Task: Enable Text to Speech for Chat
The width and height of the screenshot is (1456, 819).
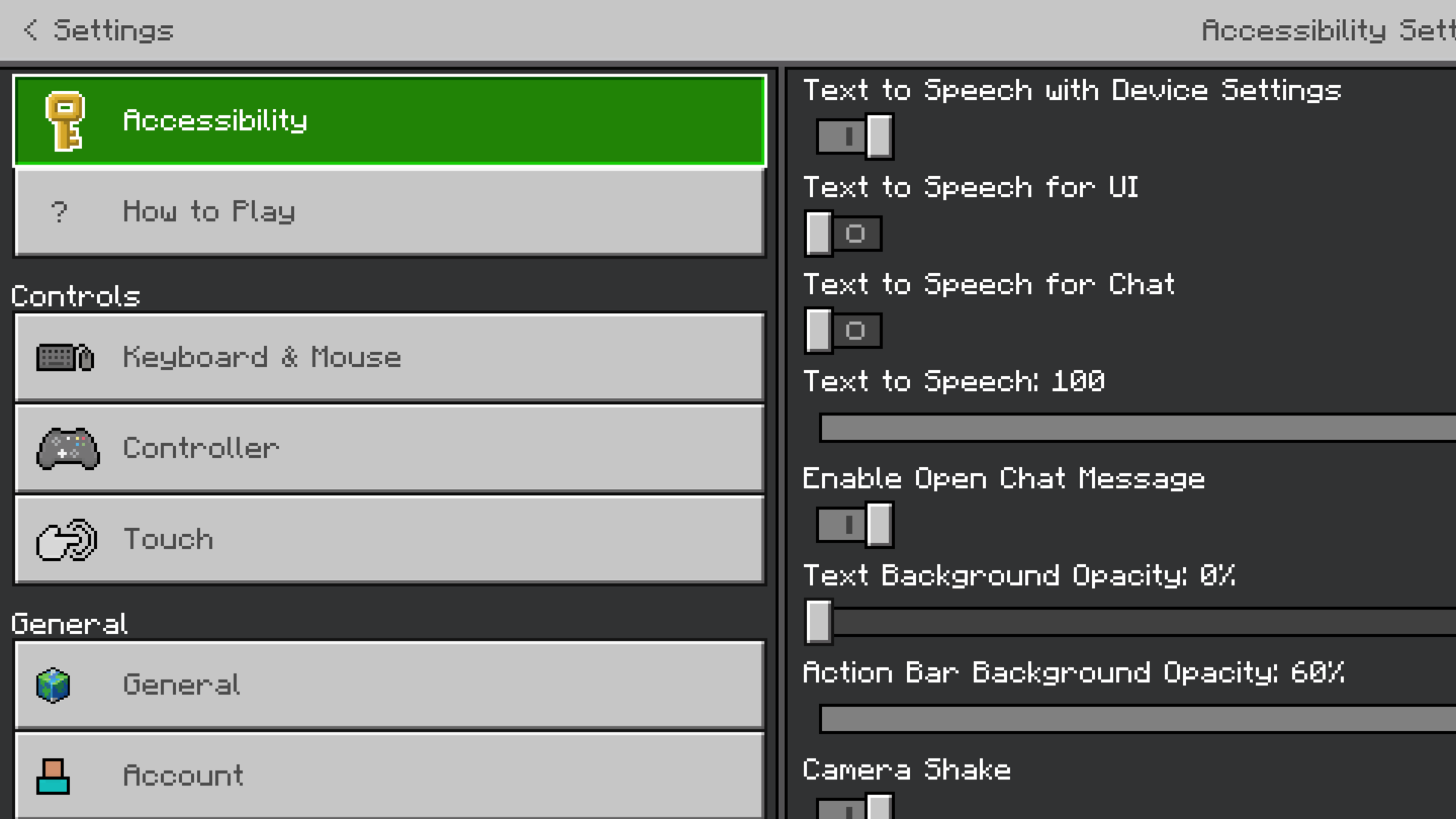Action: [843, 331]
